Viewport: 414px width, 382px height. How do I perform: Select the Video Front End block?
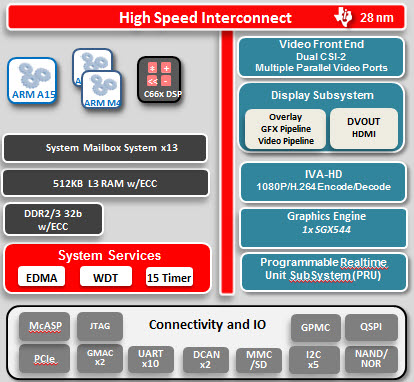click(x=321, y=57)
